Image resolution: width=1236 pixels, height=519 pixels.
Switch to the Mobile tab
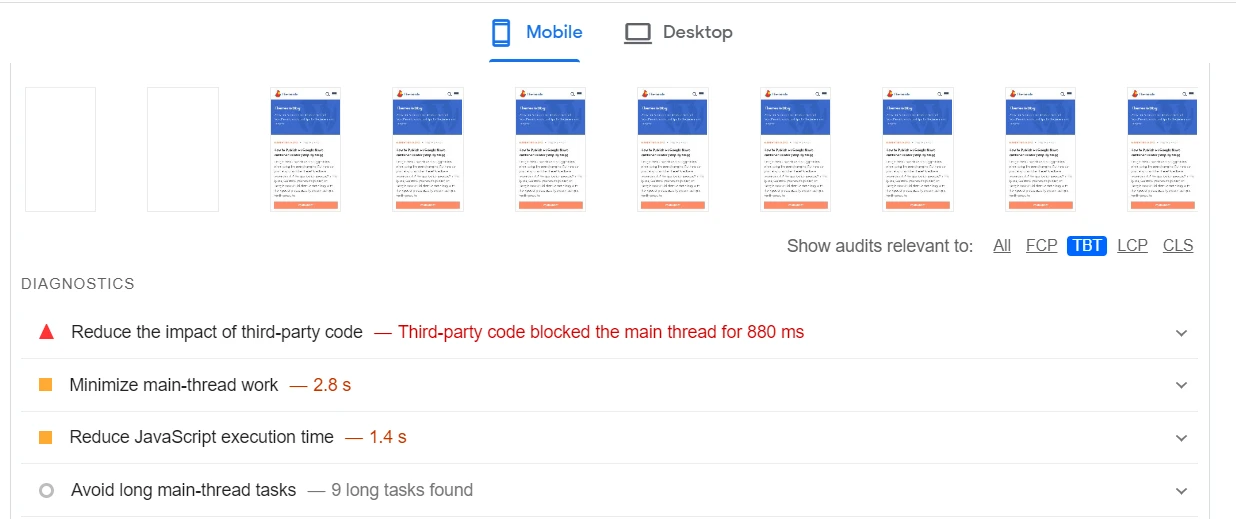[x=535, y=33]
